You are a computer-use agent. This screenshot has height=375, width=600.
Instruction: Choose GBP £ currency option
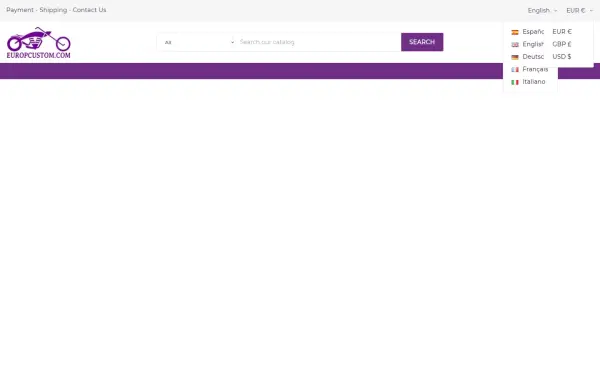pos(562,44)
